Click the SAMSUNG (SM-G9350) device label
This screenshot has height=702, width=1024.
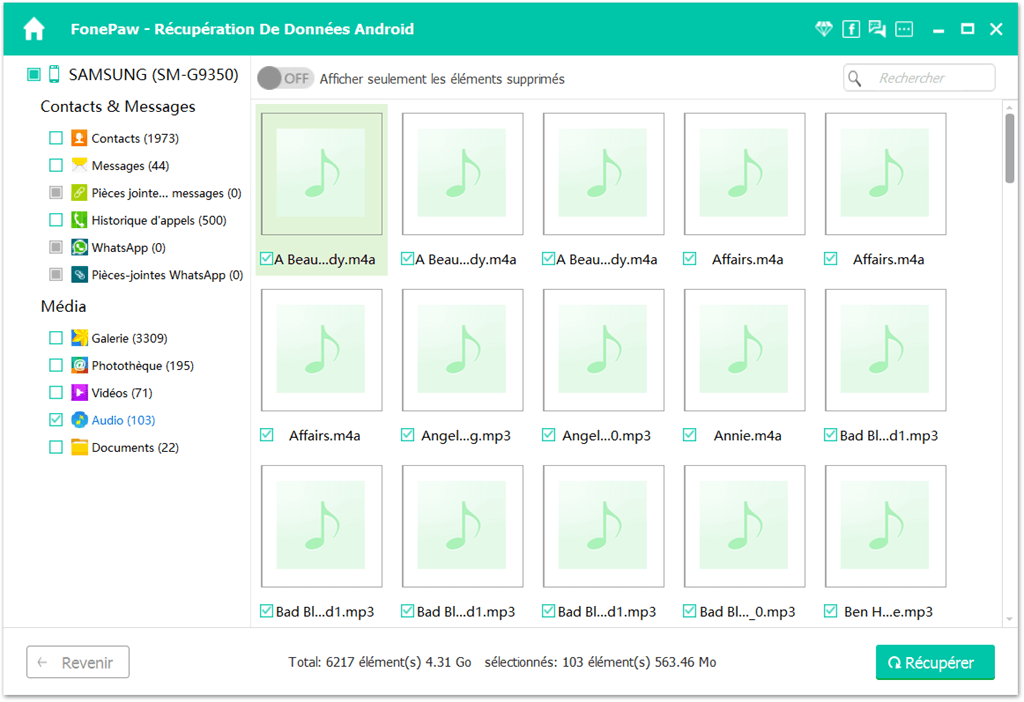pyautogui.click(x=153, y=74)
